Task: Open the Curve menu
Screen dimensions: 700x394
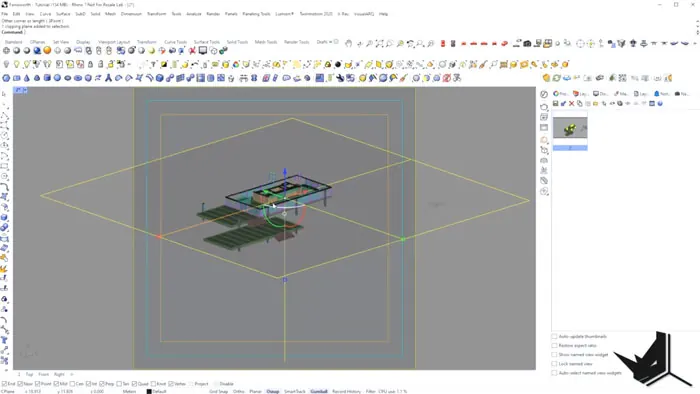Action: pyautogui.click(x=46, y=14)
